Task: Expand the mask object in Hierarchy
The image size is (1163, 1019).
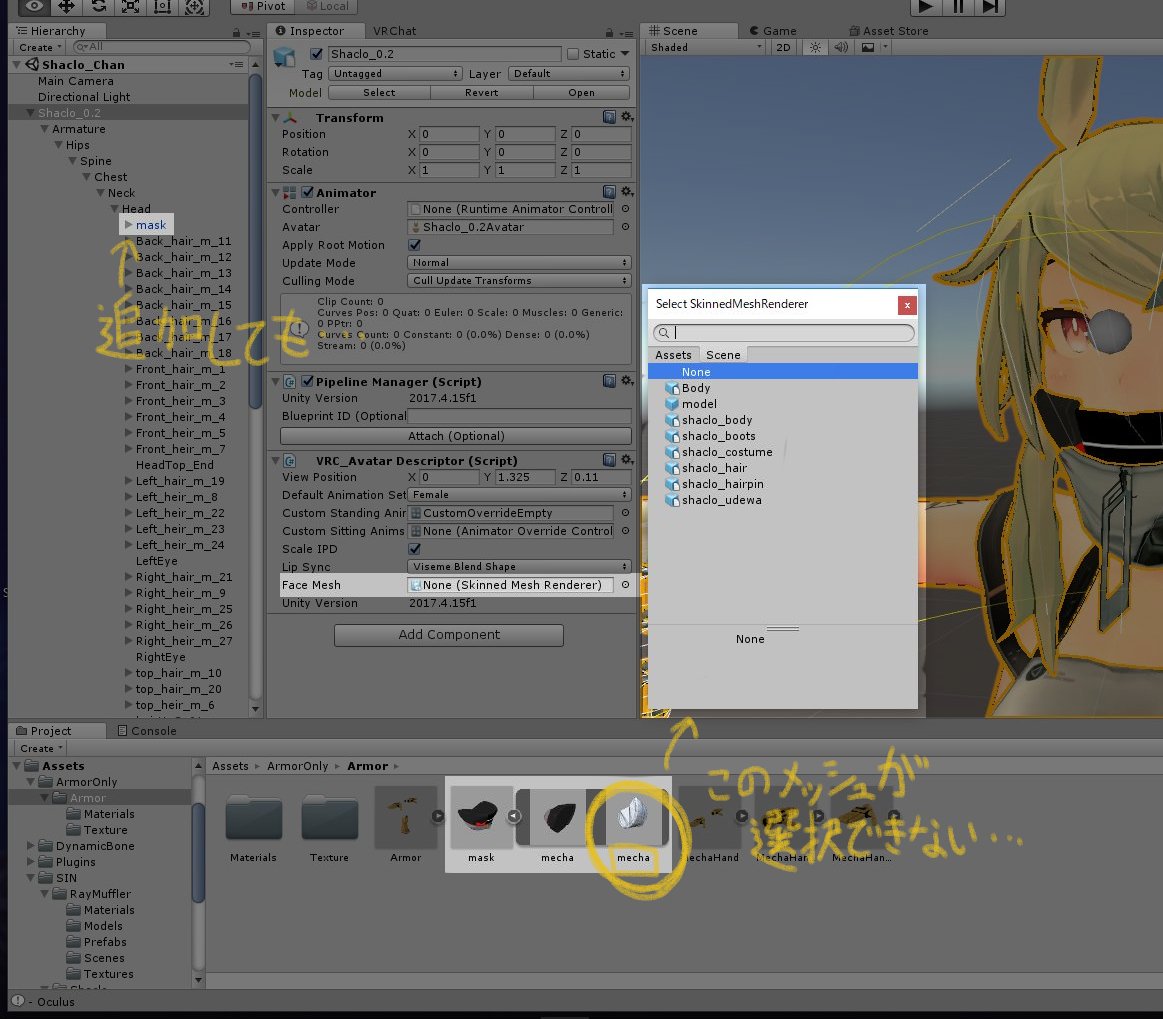Action: [128, 225]
